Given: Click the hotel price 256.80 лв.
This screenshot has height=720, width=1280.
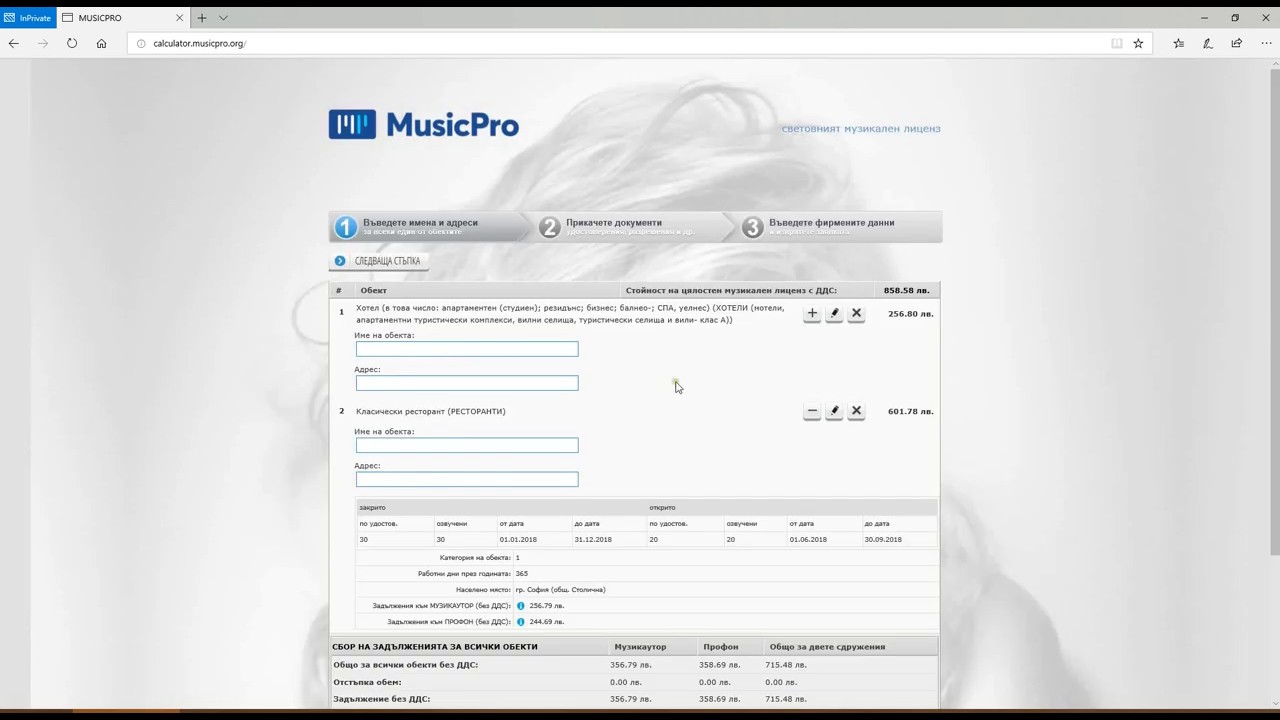Looking at the screenshot, I should click(x=911, y=314).
